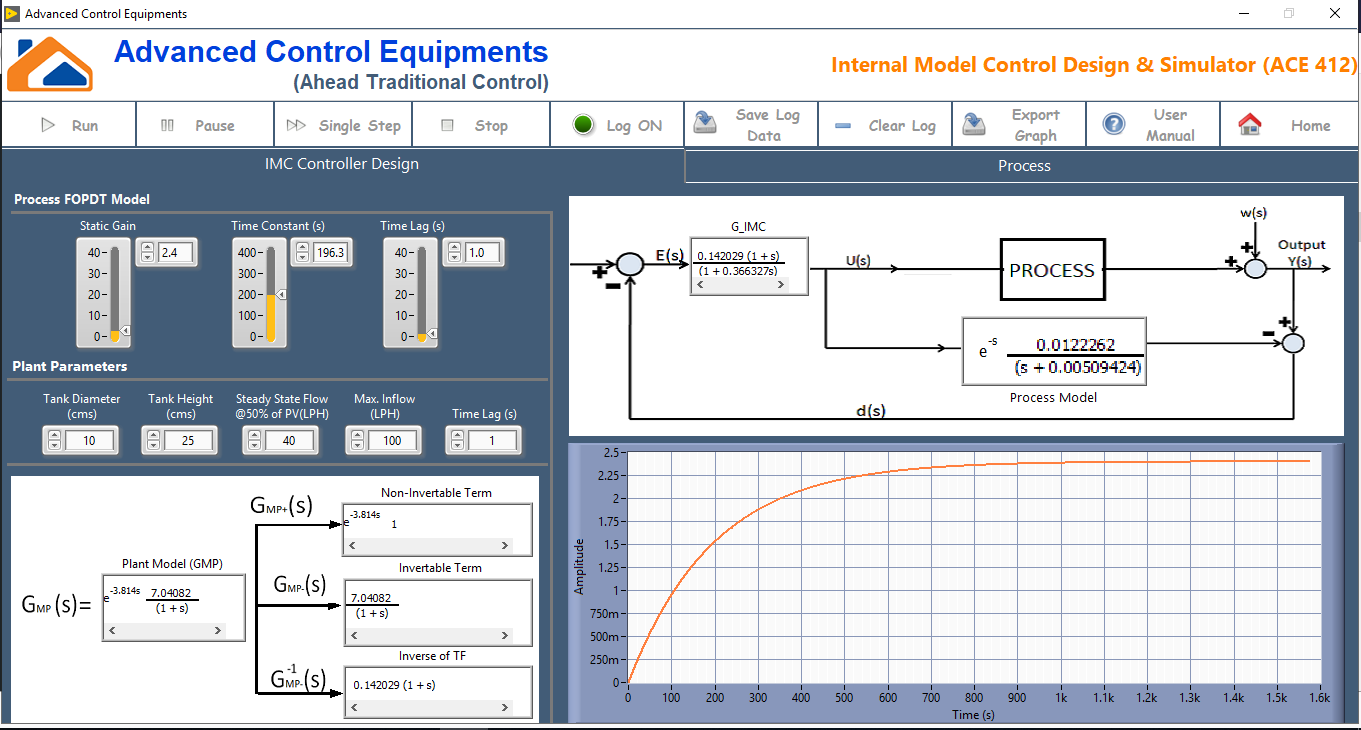Click the Run play icon
Viewport: 1361px width, 730px height.
point(48,126)
